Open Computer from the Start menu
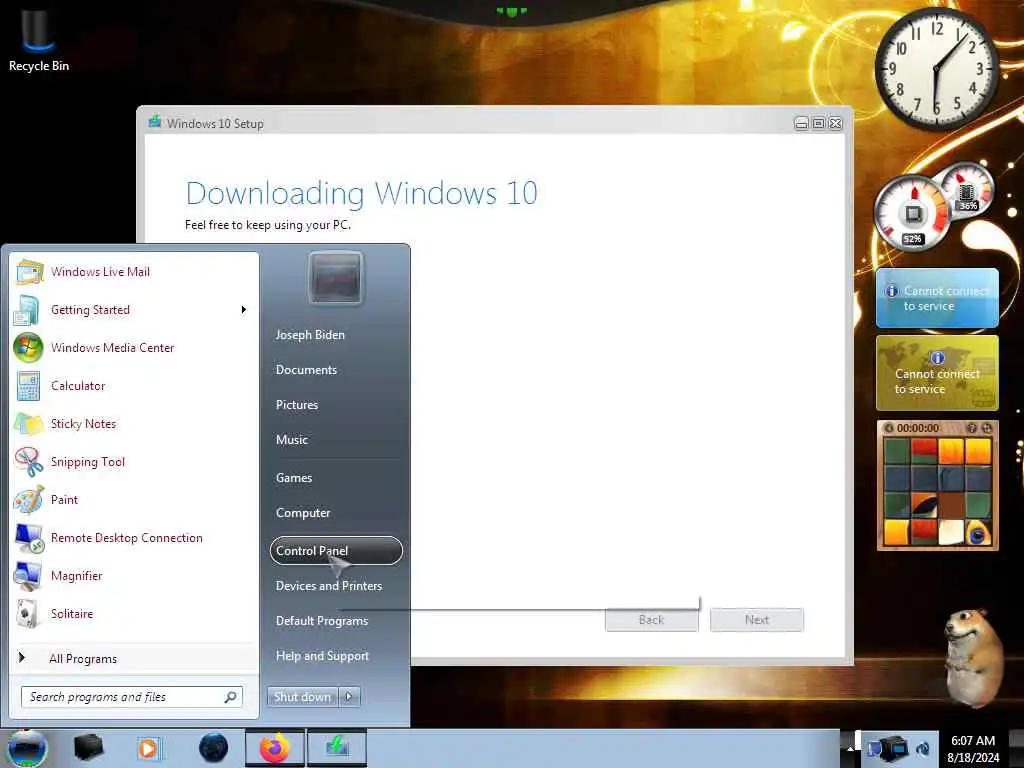Image resolution: width=1024 pixels, height=768 pixels. point(303,513)
